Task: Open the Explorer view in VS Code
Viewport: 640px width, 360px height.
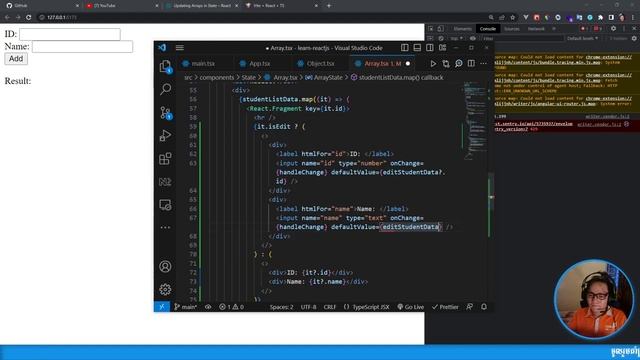Action: click(x=165, y=66)
